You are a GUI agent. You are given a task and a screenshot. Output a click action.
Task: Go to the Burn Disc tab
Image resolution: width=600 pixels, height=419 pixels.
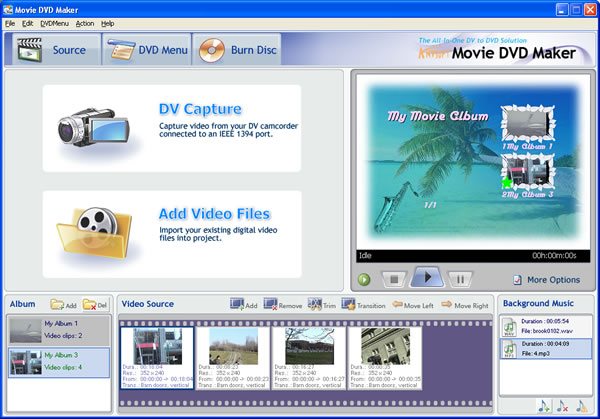pyautogui.click(x=237, y=50)
